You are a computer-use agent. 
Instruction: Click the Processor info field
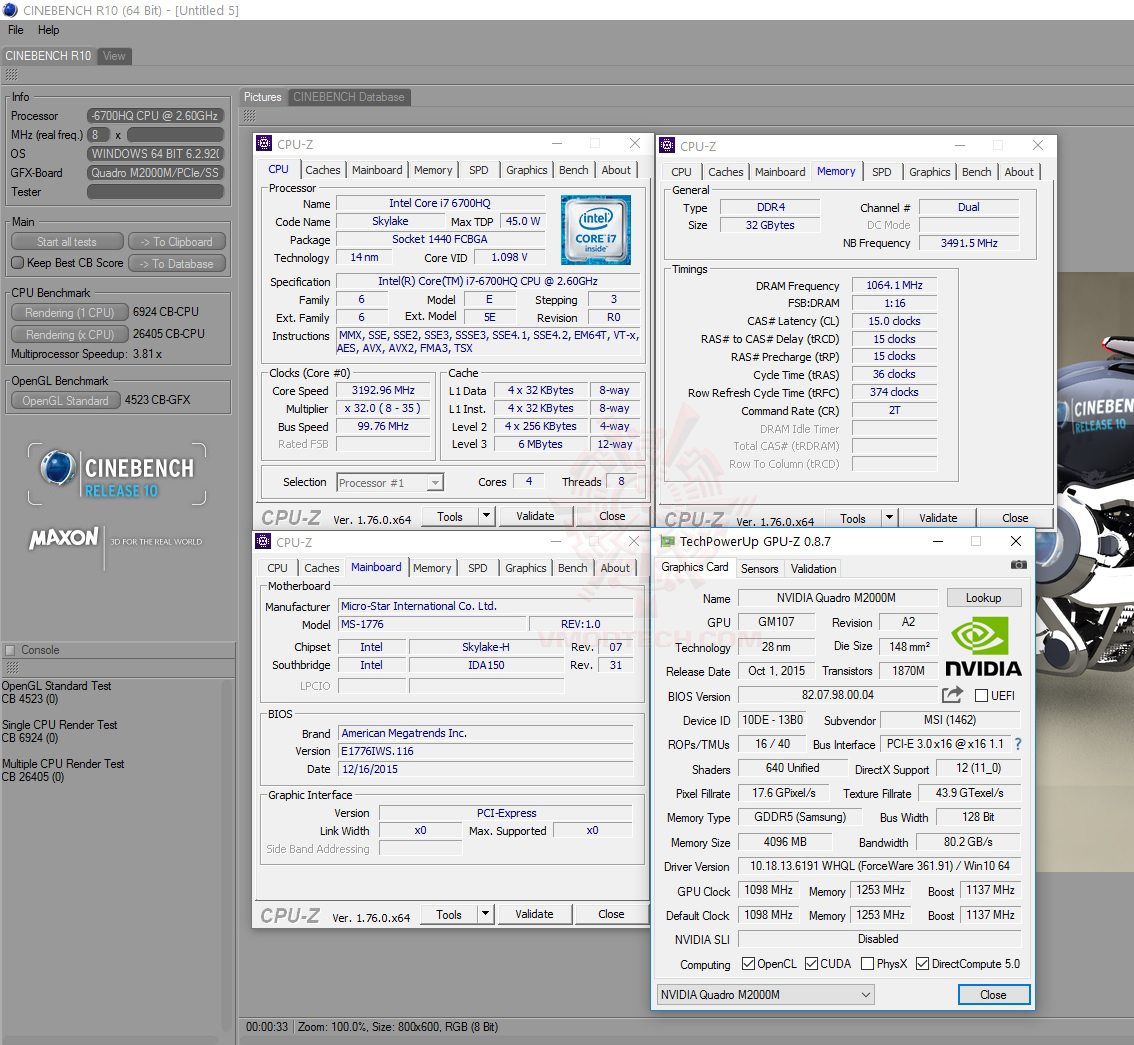155,116
